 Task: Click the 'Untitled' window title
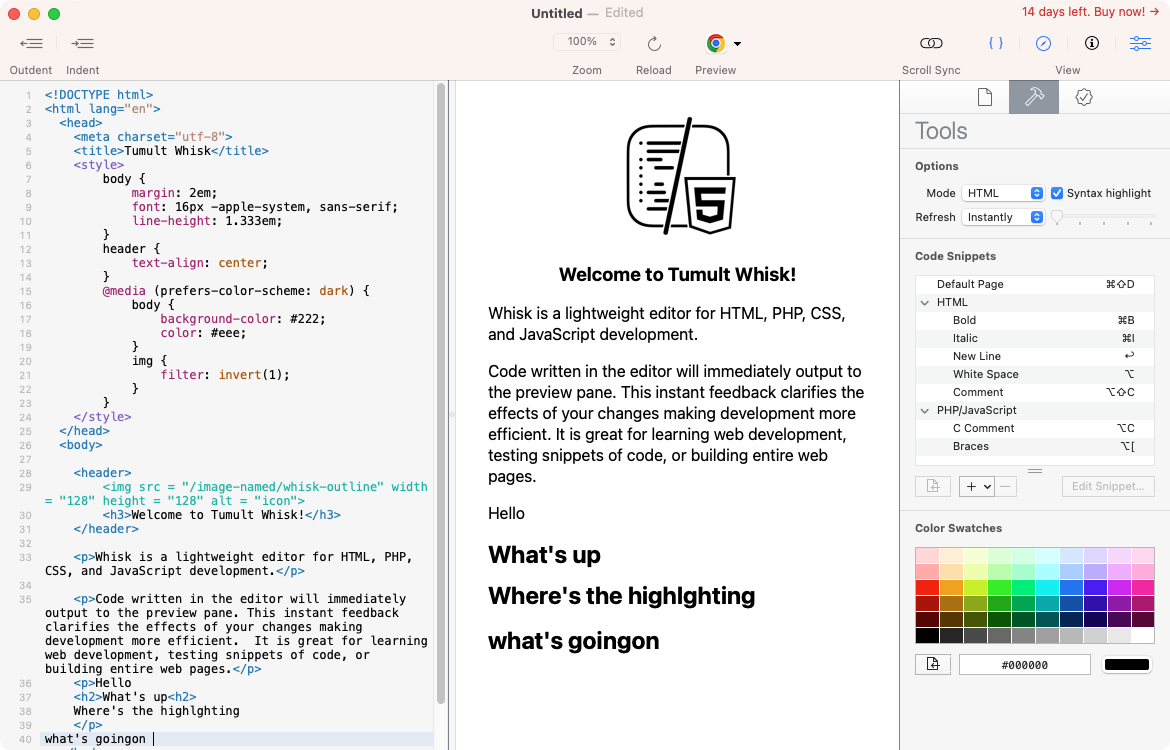557,13
